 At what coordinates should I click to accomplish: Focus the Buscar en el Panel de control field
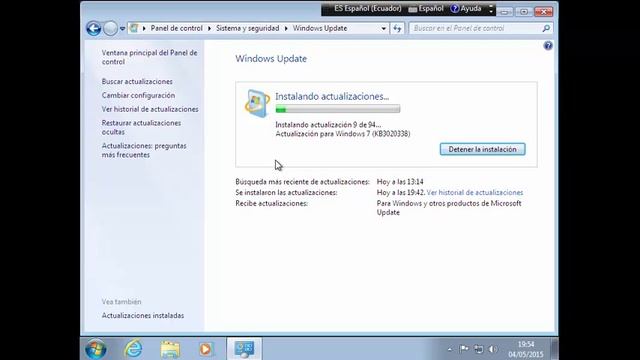click(x=475, y=28)
